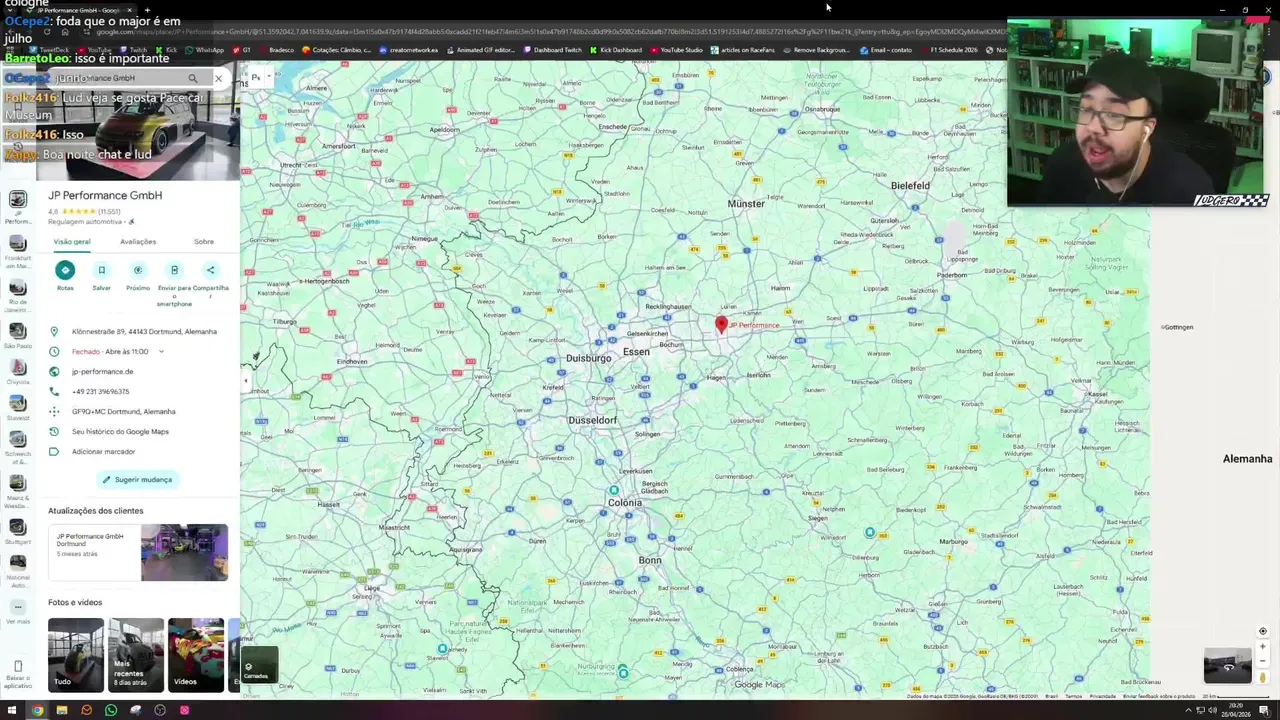Select Stavelot recent item in sidebar

tap(18, 406)
